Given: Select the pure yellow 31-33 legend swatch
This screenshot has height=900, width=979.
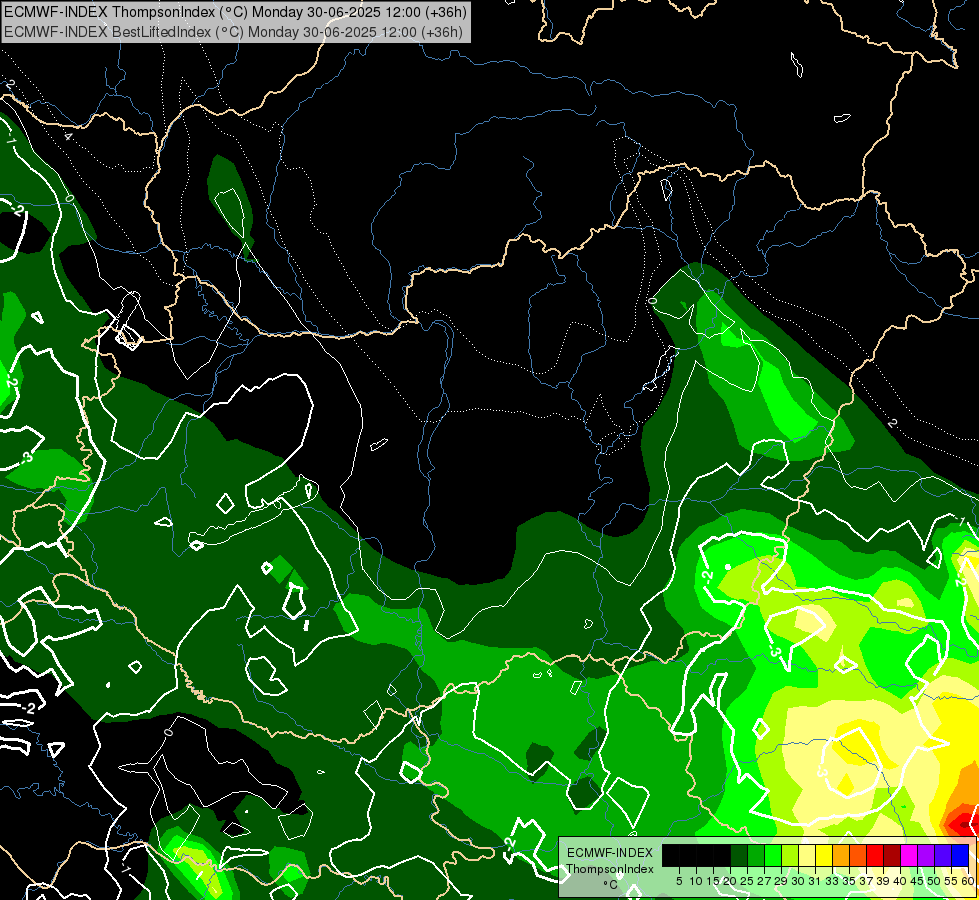Looking at the screenshot, I should 824,855.
